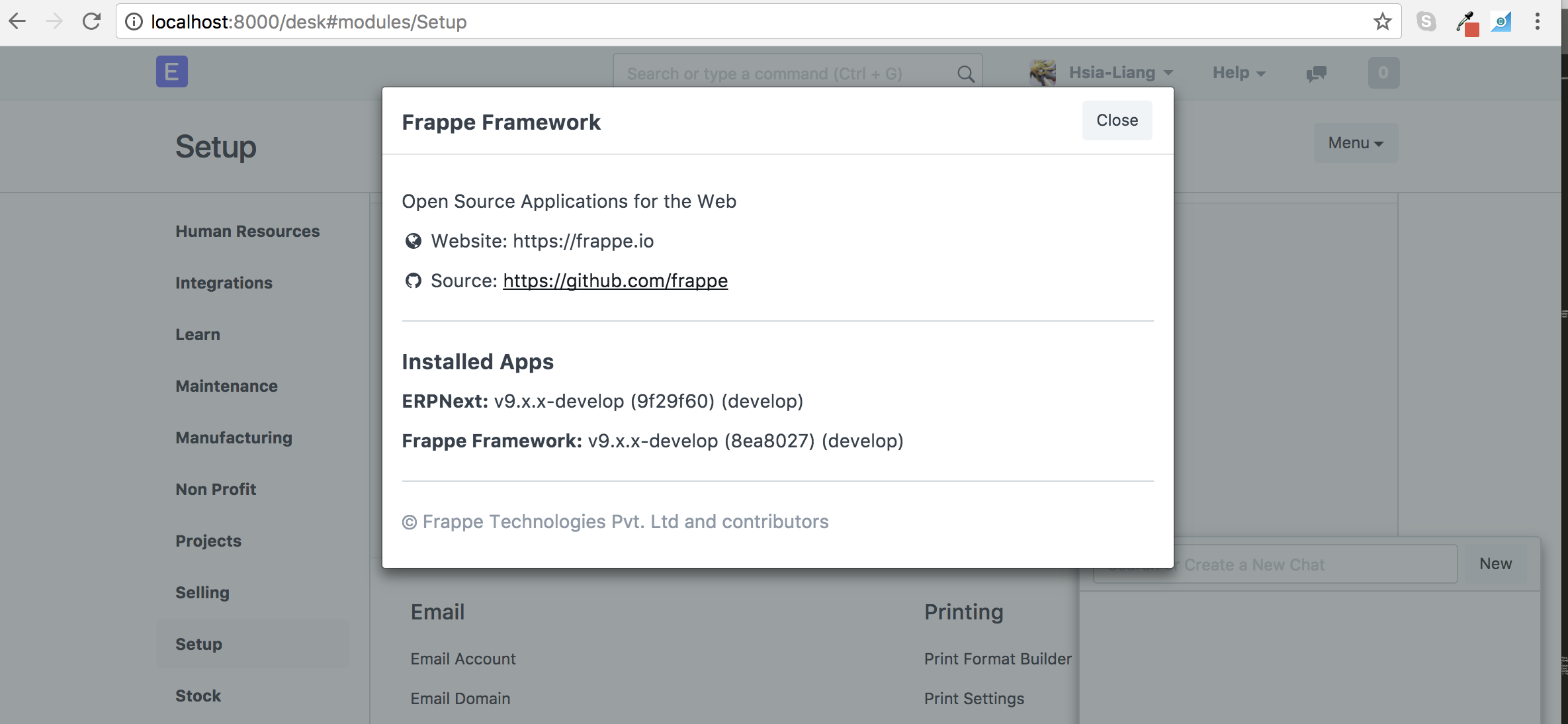Click the Hsia-Liang user avatar

1042,73
